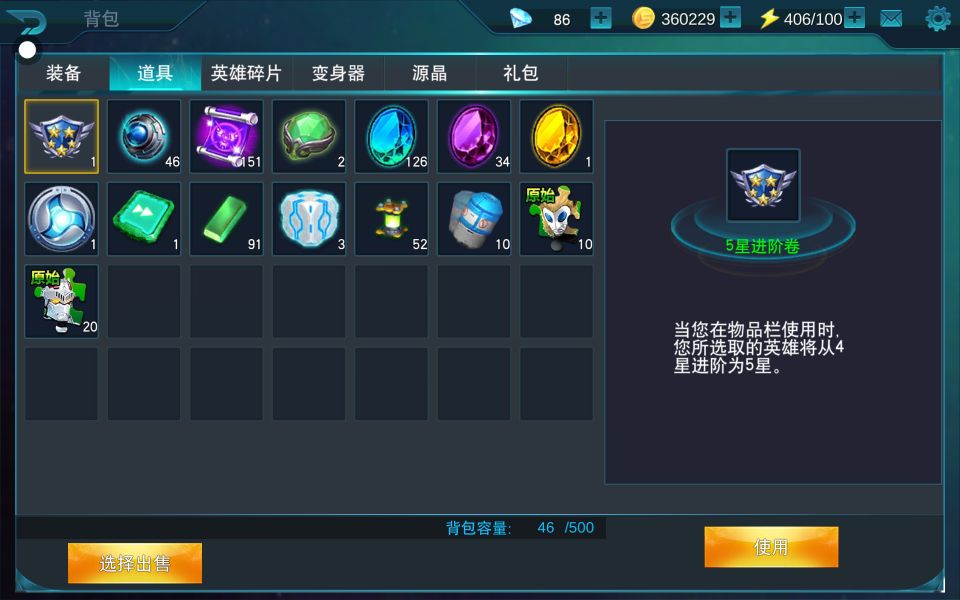Viewport: 960px width, 600px height.
Task: Add gold coins with plus button
Action: [x=730, y=17]
